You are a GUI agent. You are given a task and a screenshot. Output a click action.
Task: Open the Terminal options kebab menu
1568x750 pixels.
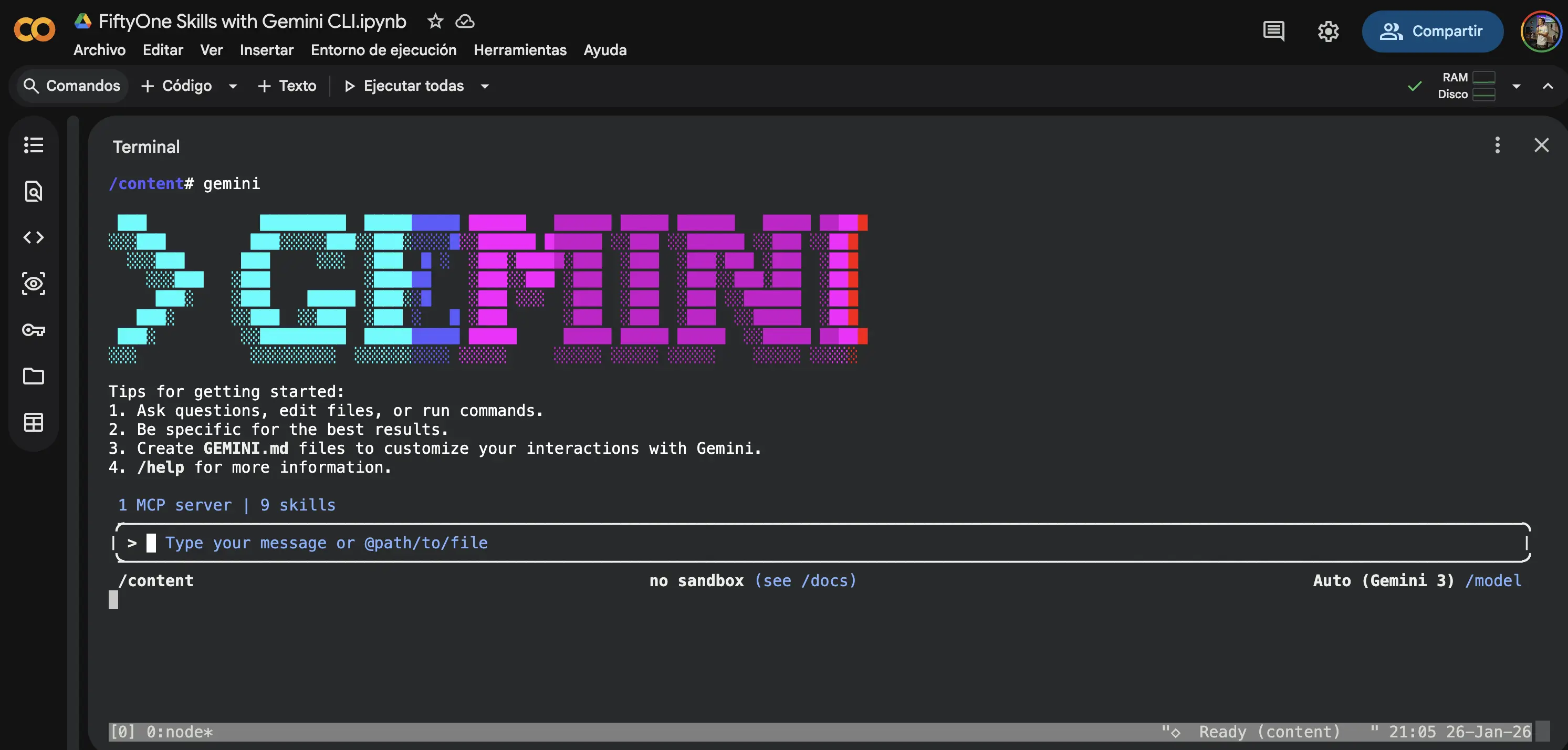tap(1498, 145)
